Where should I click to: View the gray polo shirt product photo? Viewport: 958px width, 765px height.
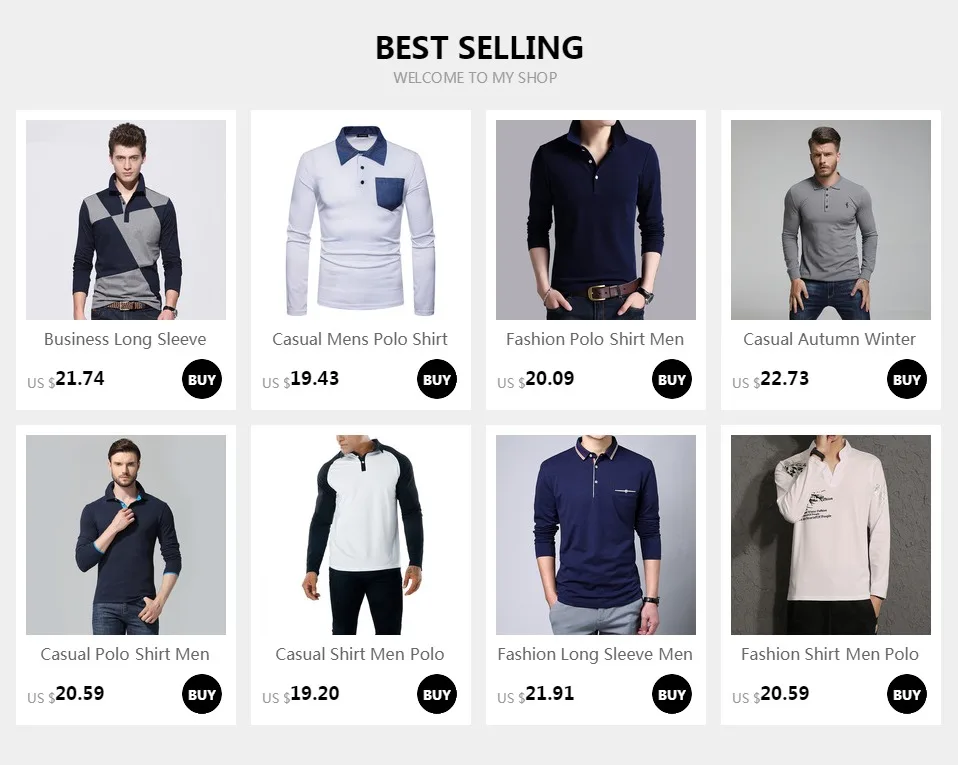click(x=831, y=220)
